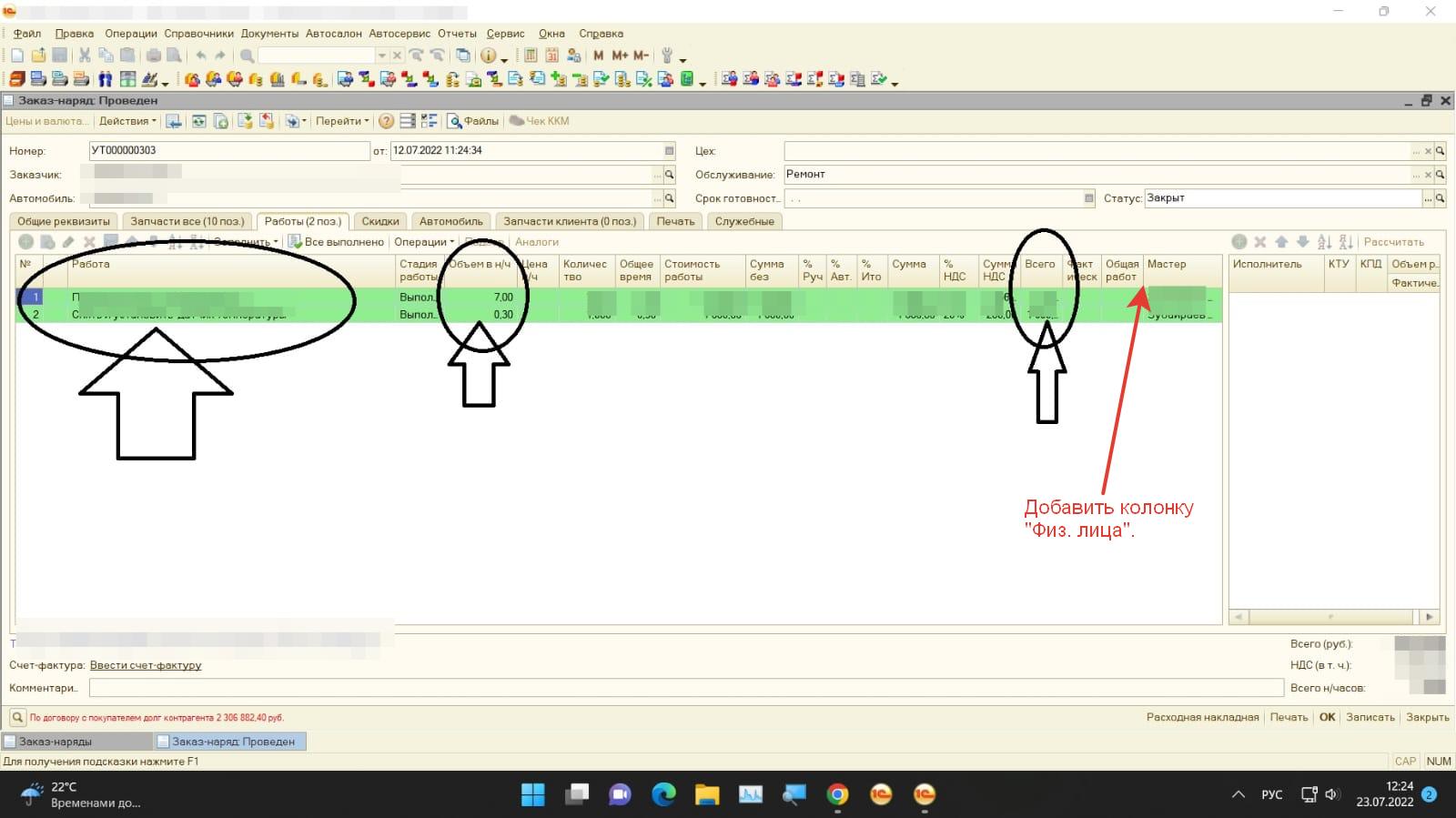1456x818 pixels.
Task: Open Google Chrome from the taskbar
Action: click(x=837, y=794)
